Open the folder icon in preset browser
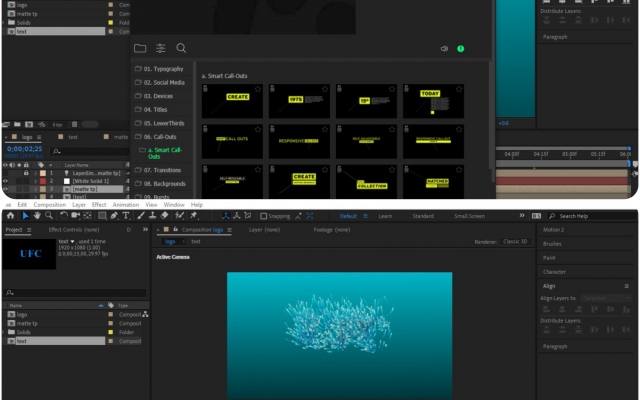640x400 pixels. tap(140, 48)
